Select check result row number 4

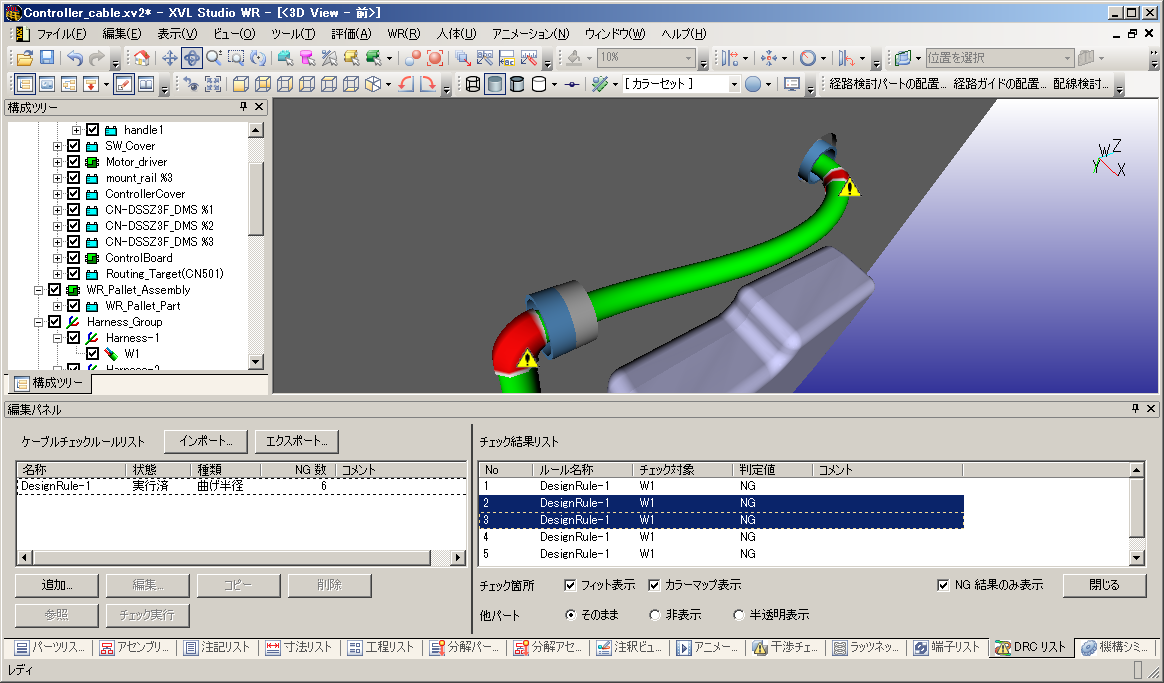722,537
